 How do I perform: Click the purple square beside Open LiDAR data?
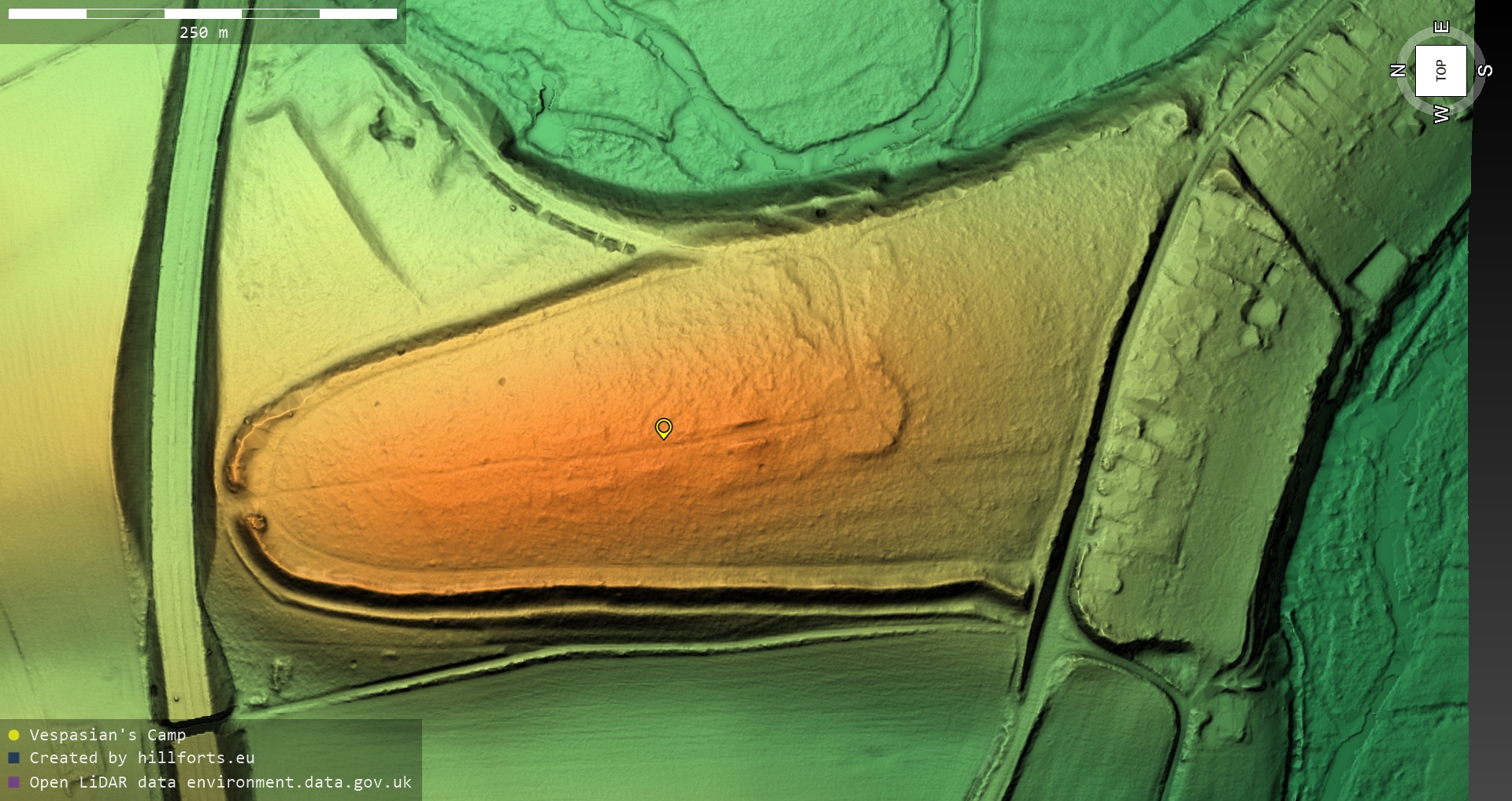[13, 782]
